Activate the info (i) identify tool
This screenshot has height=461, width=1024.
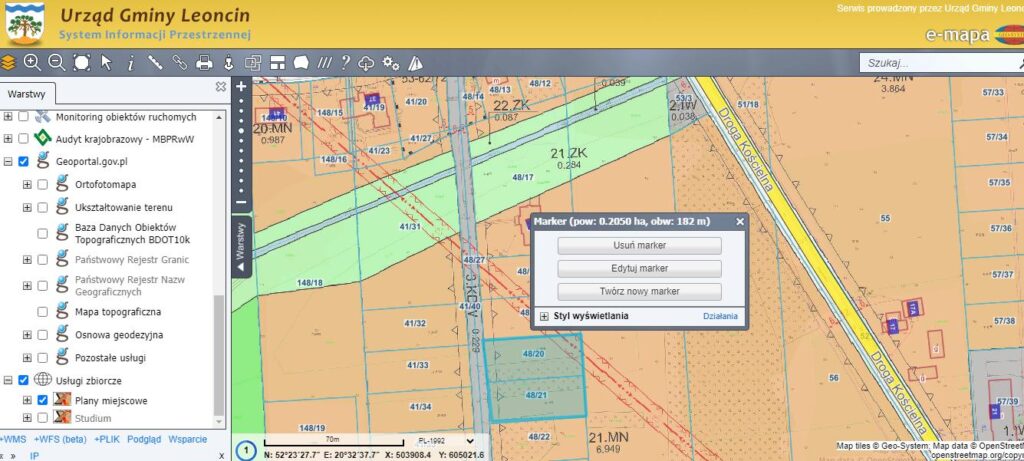[131, 63]
